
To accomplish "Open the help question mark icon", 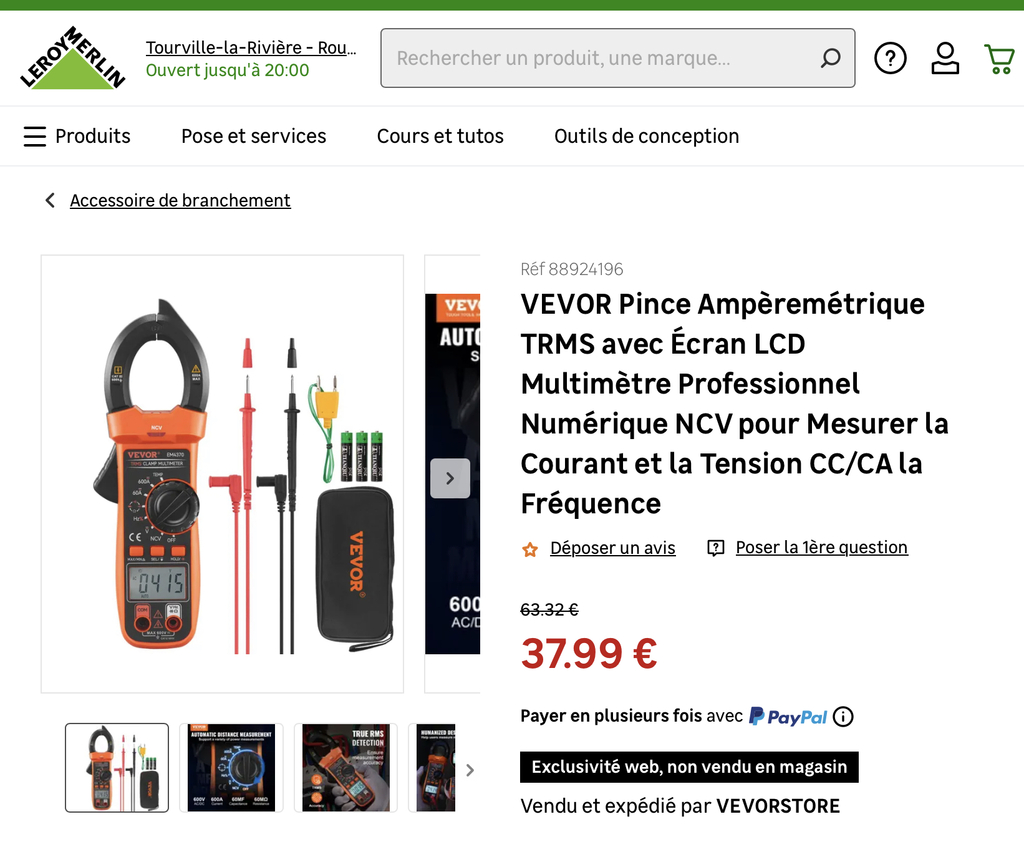I will [890, 58].
